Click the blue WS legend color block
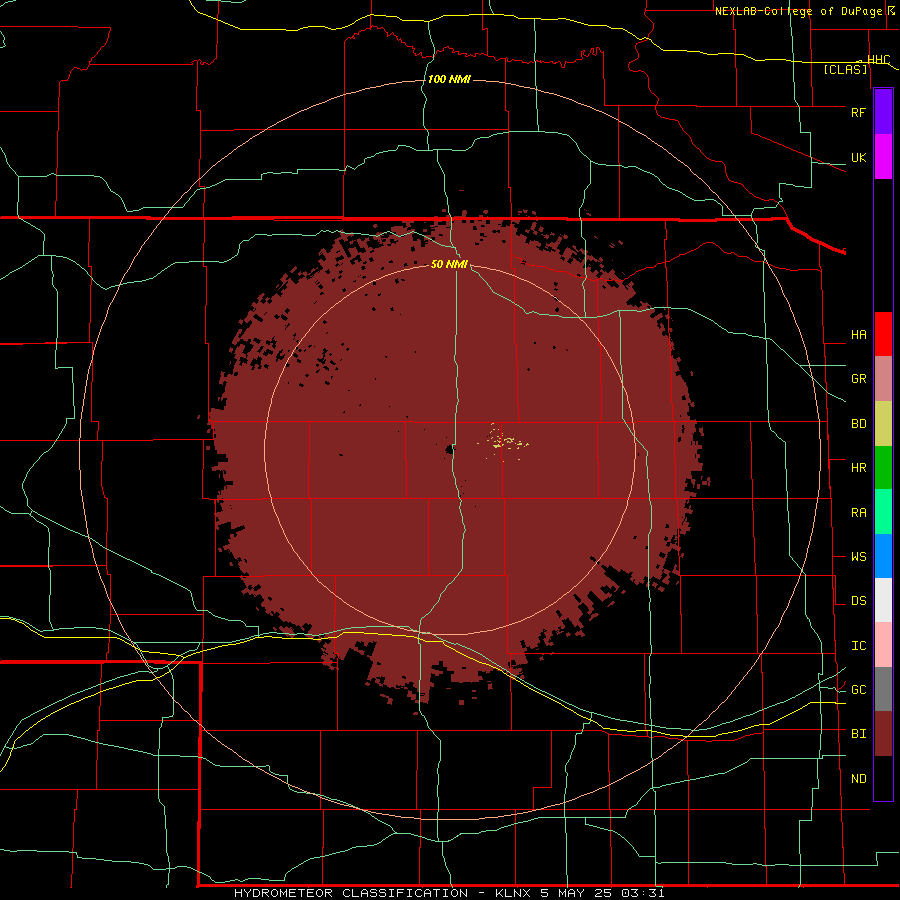900x900 pixels. coord(883,556)
